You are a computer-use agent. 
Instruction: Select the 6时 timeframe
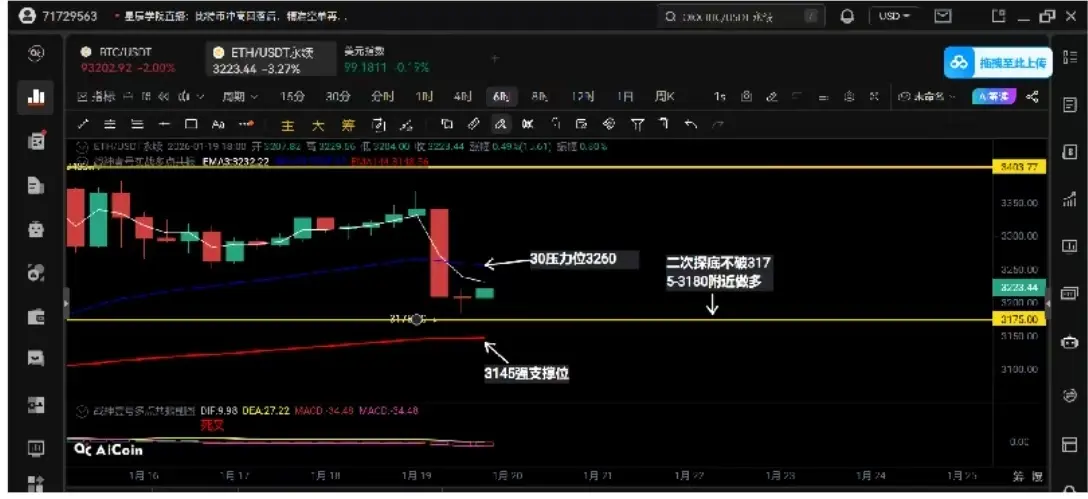click(x=501, y=97)
